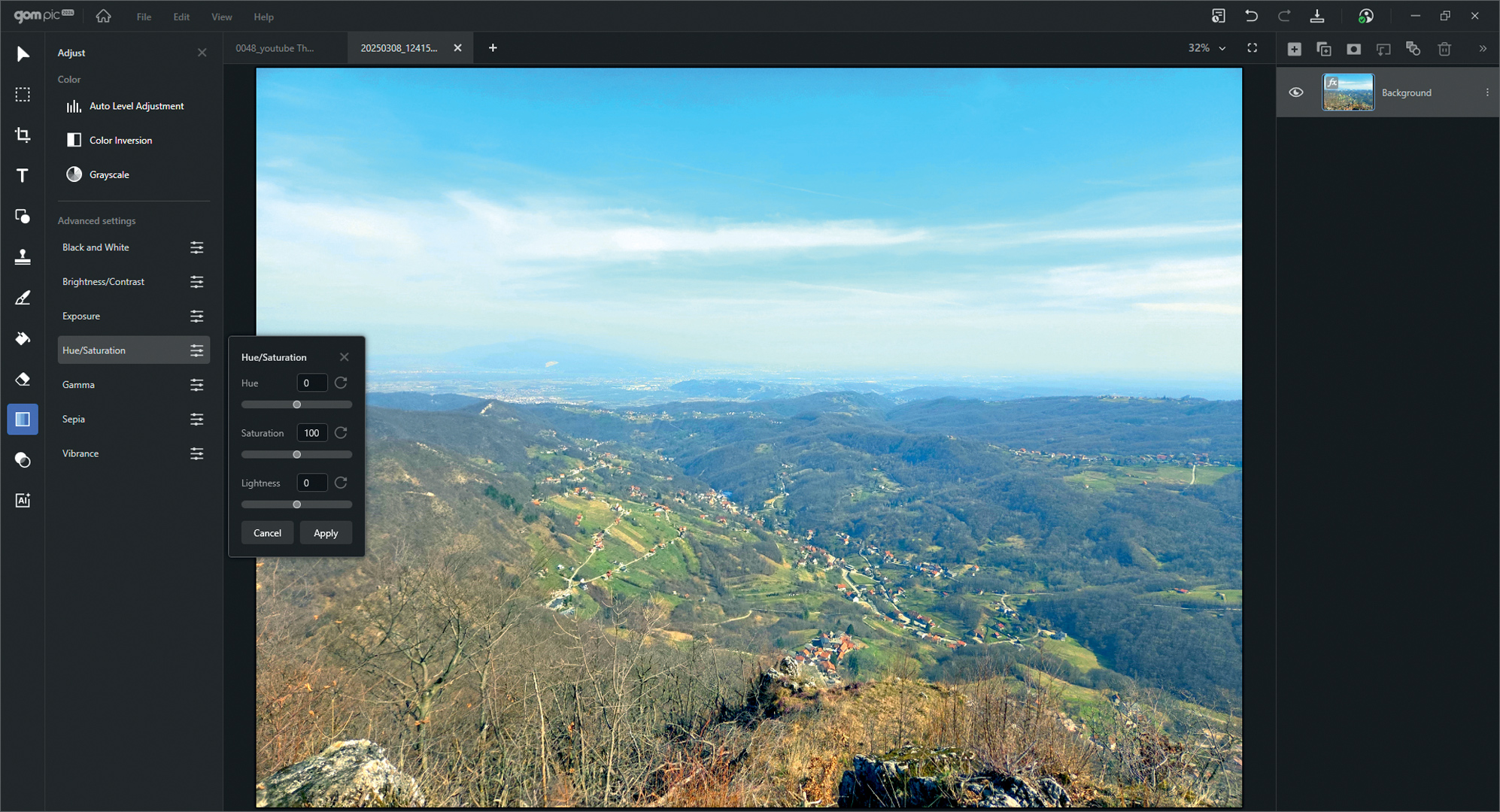Delete layer using trash icon
Image resolution: width=1500 pixels, height=812 pixels.
click(x=1444, y=49)
